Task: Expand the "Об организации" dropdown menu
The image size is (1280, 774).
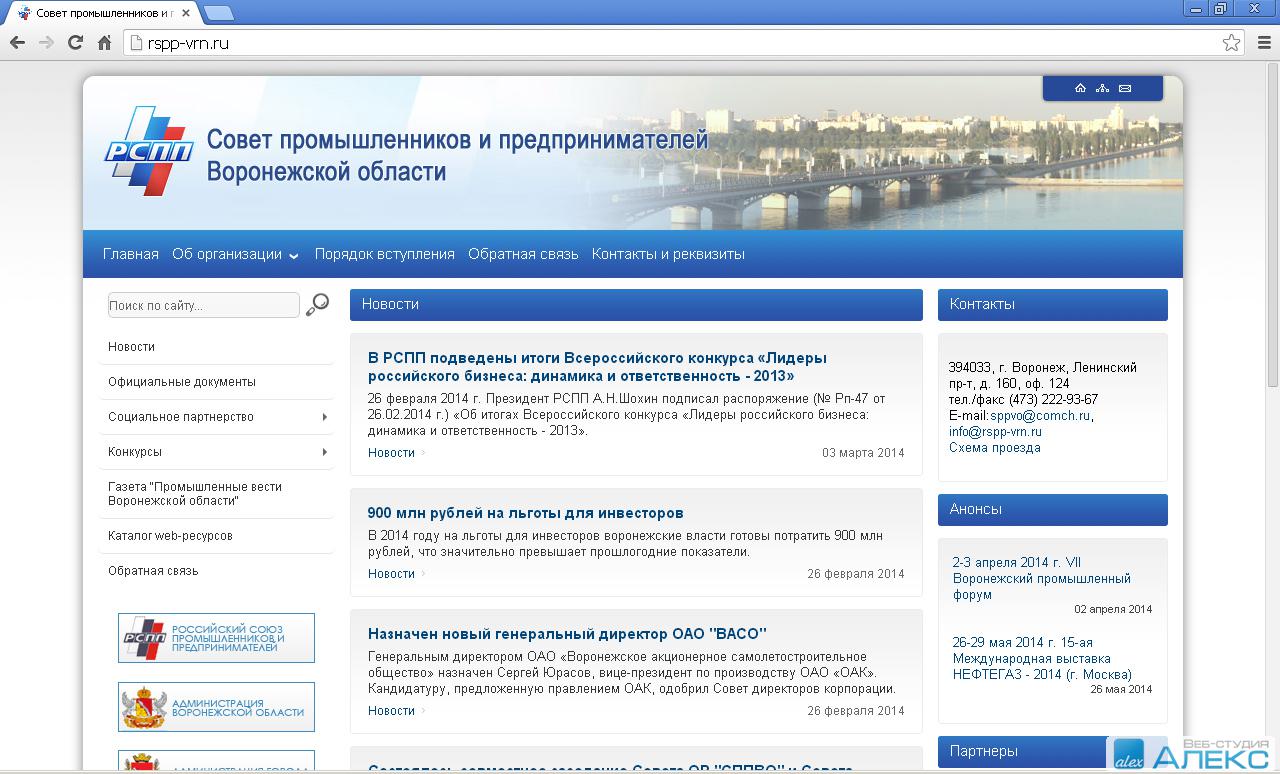Action: click(x=235, y=254)
